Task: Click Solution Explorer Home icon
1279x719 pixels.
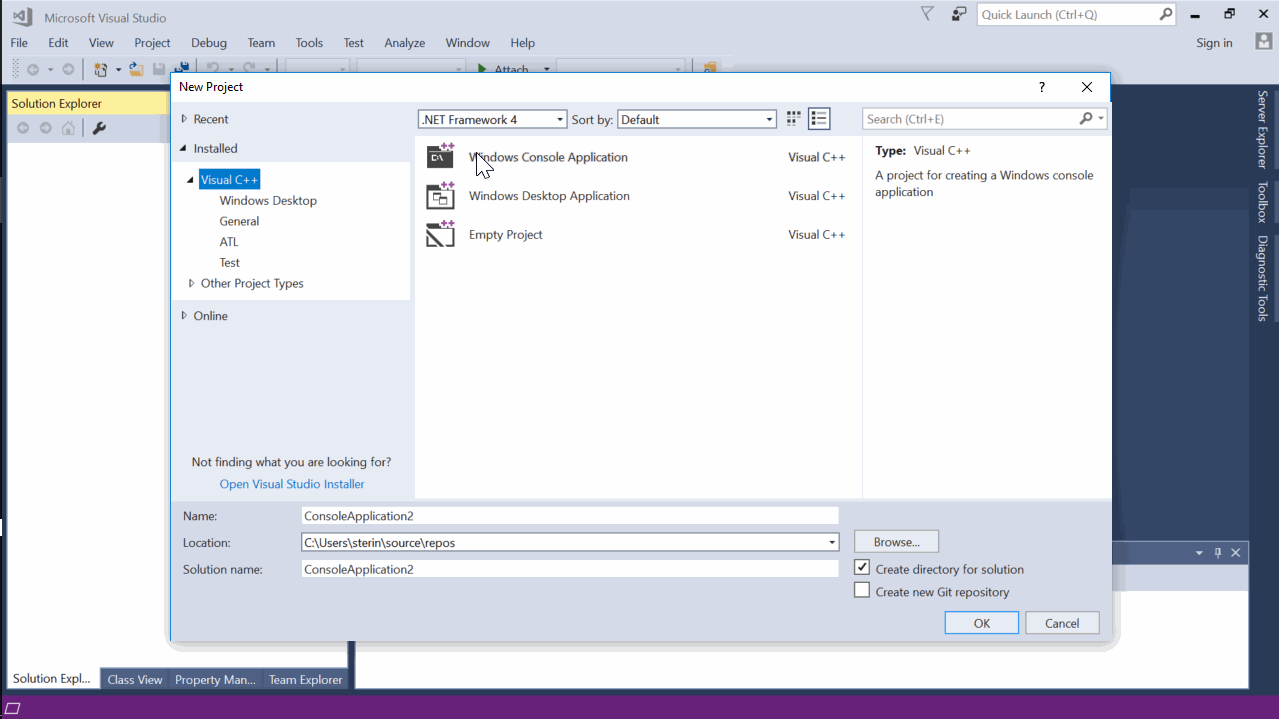Action: 68,128
